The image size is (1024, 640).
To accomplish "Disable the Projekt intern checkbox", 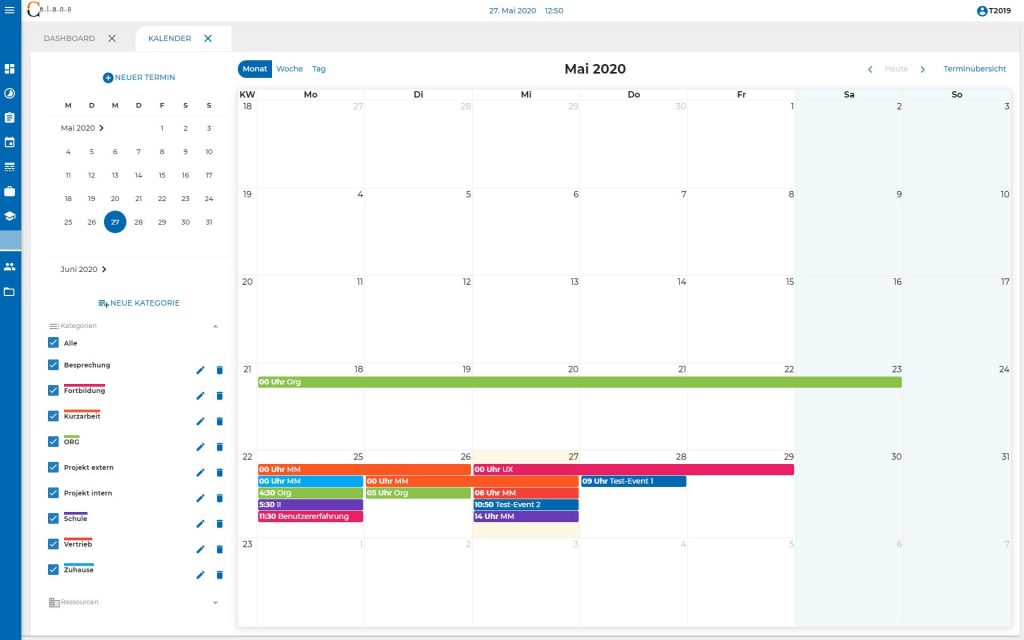I will coord(54,493).
